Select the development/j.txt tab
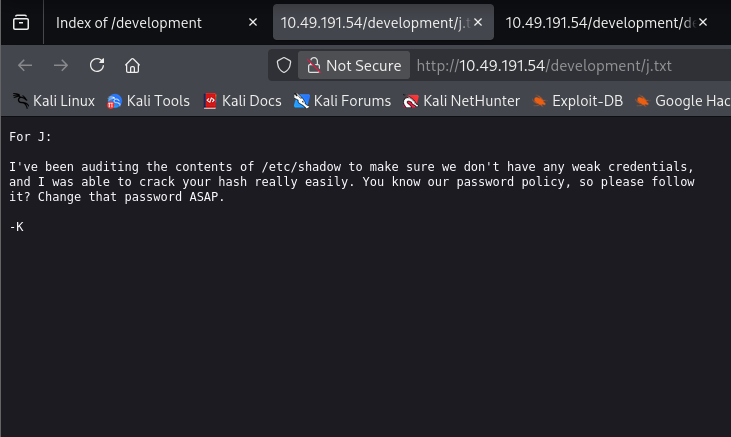Viewport: 731px width, 437px height. [x=383, y=22]
